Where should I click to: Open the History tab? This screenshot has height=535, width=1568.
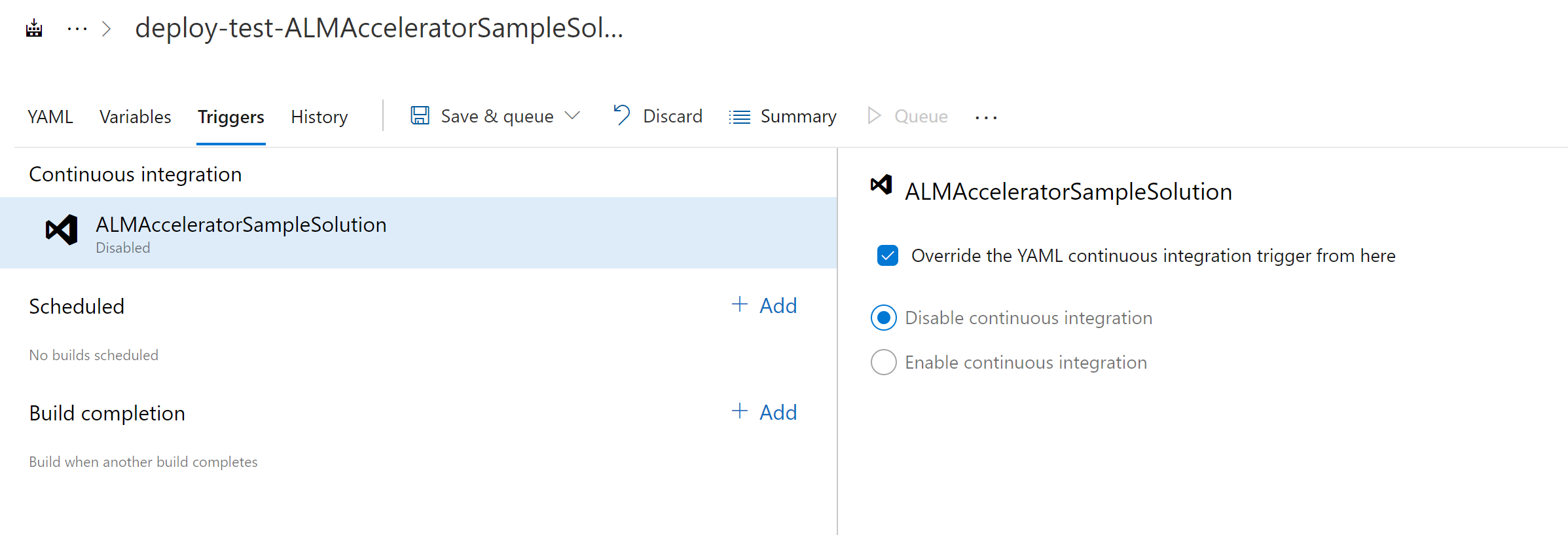pos(319,117)
